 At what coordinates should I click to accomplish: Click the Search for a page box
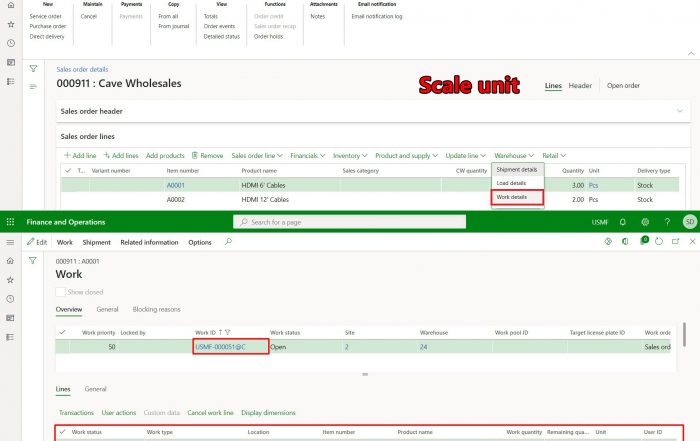coord(350,222)
